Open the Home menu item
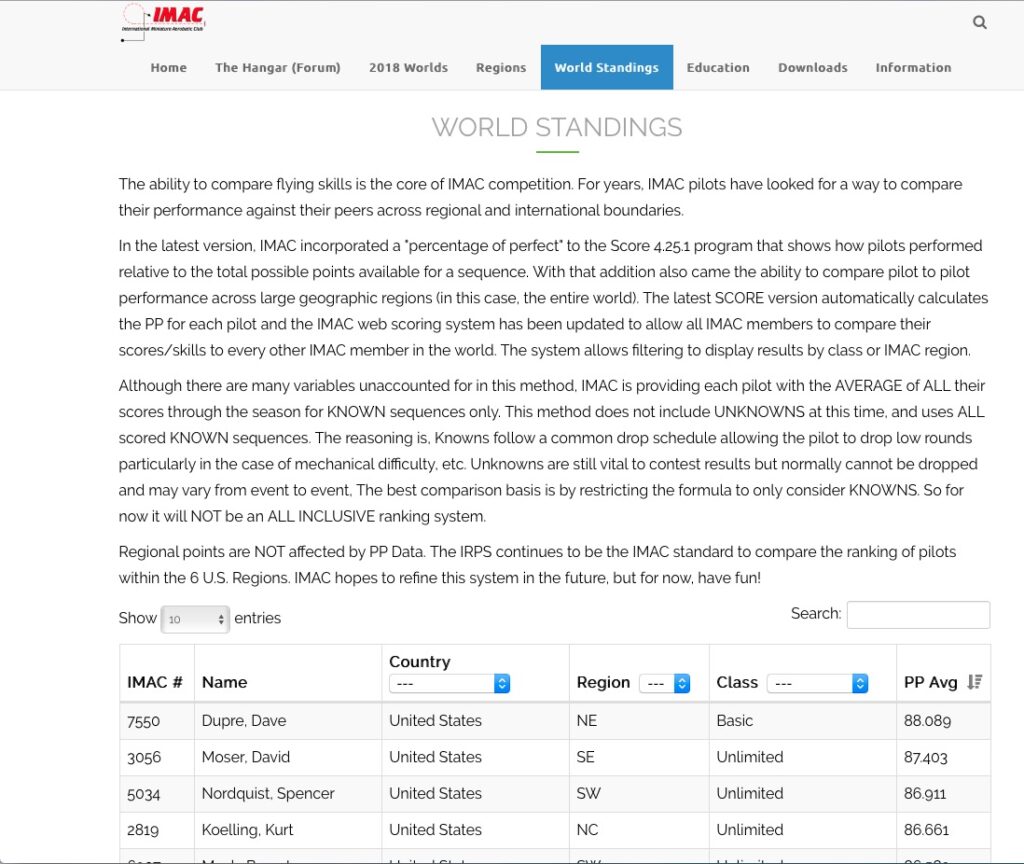The width and height of the screenshot is (1024, 864). coord(168,67)
